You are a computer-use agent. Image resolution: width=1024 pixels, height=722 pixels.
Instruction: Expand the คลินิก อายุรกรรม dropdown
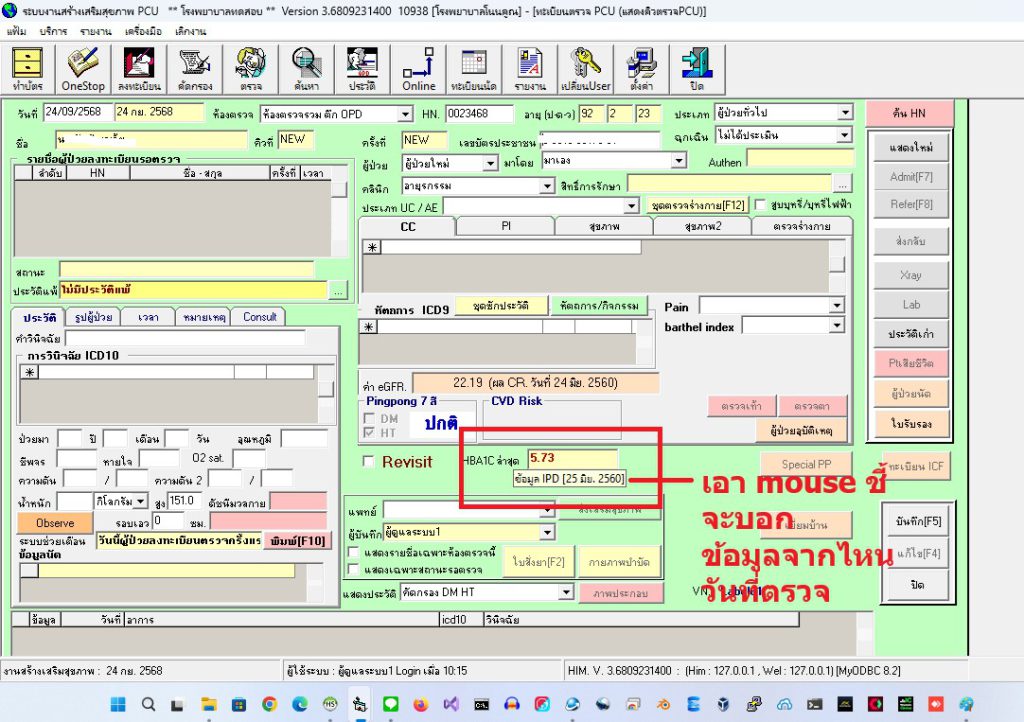click(547, 185)
